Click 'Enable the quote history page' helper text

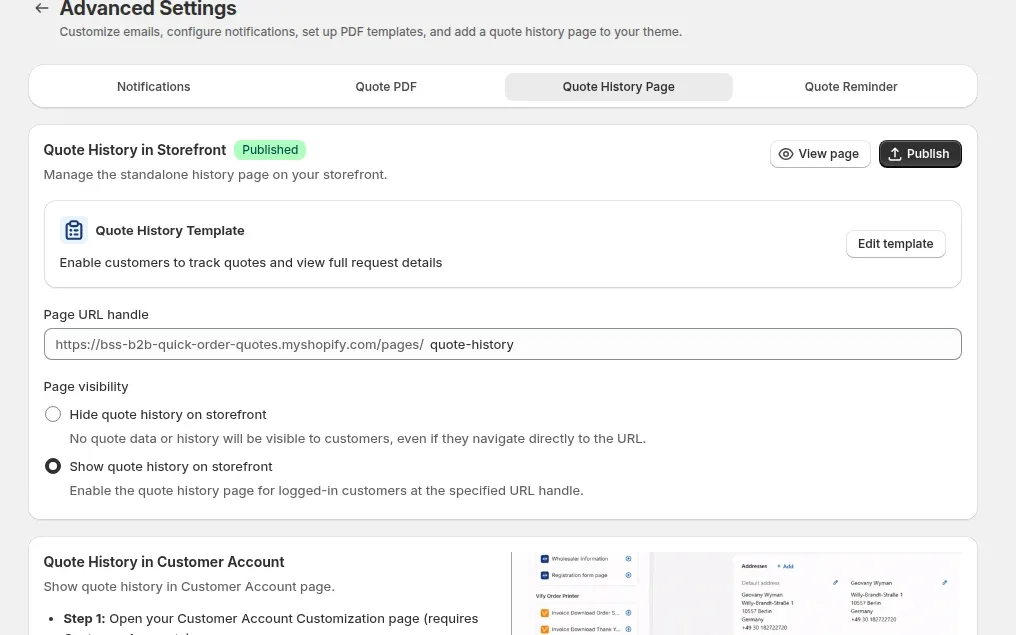327,491
